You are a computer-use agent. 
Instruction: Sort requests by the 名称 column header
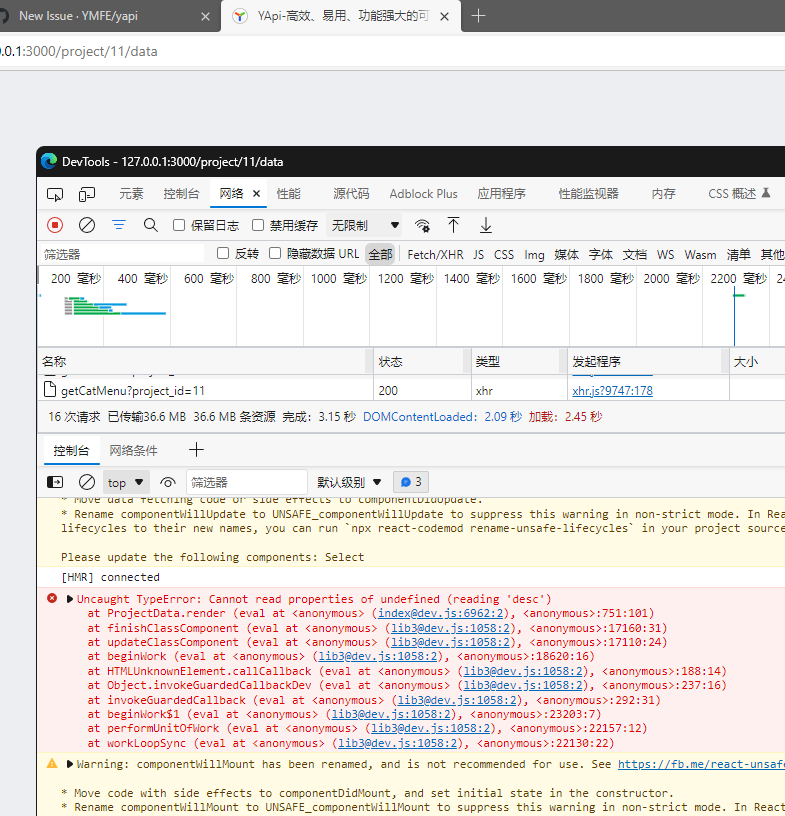coord(205,362)
